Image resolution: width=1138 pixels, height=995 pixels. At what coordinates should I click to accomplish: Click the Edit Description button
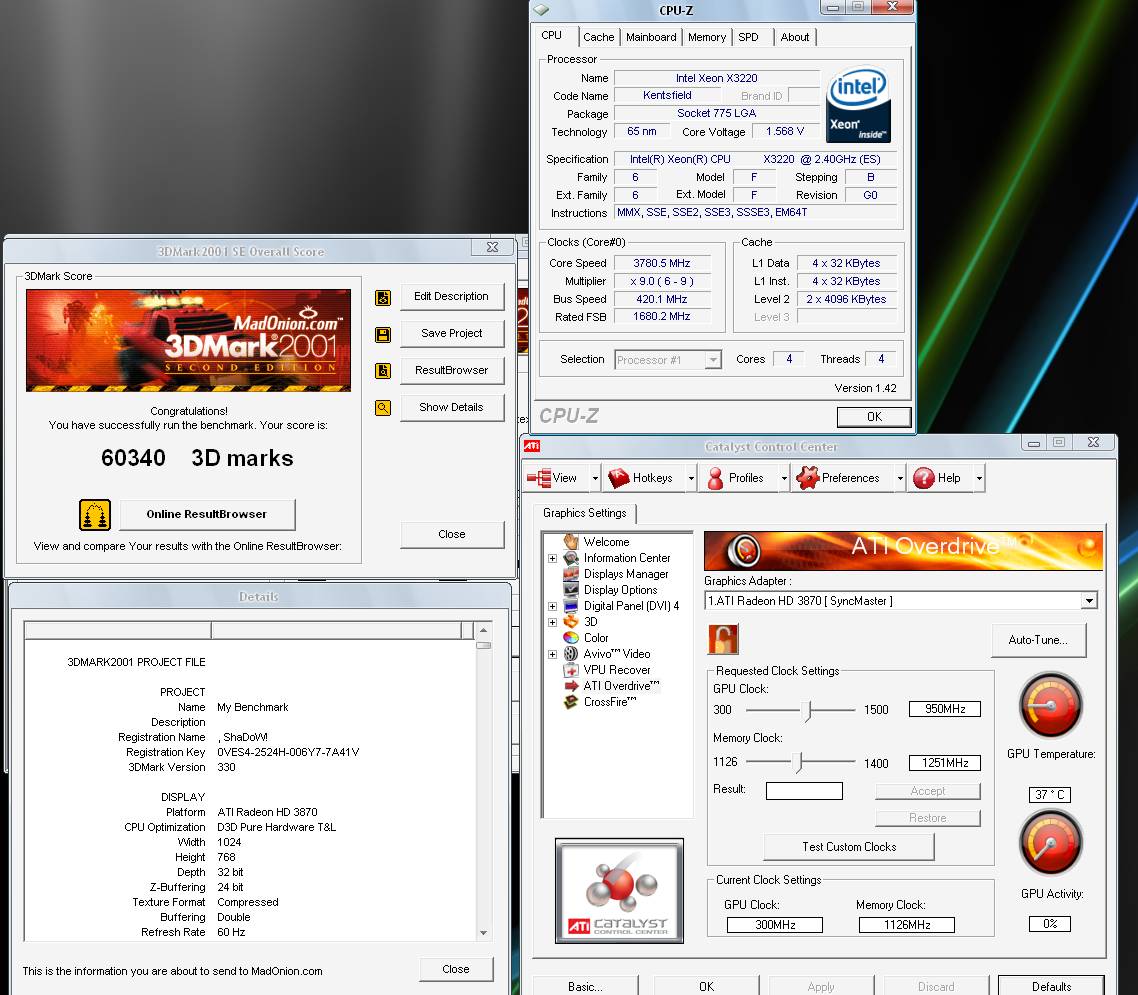click(451, 296)
